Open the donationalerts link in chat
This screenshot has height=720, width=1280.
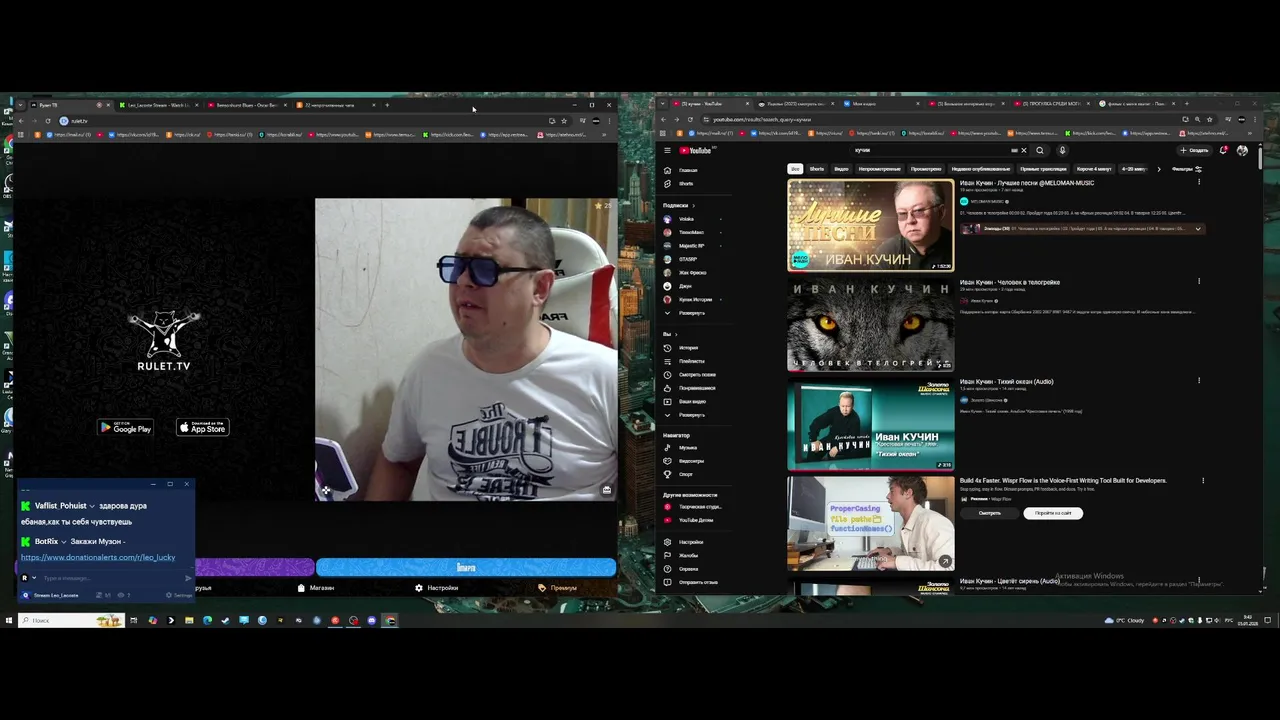98,557
